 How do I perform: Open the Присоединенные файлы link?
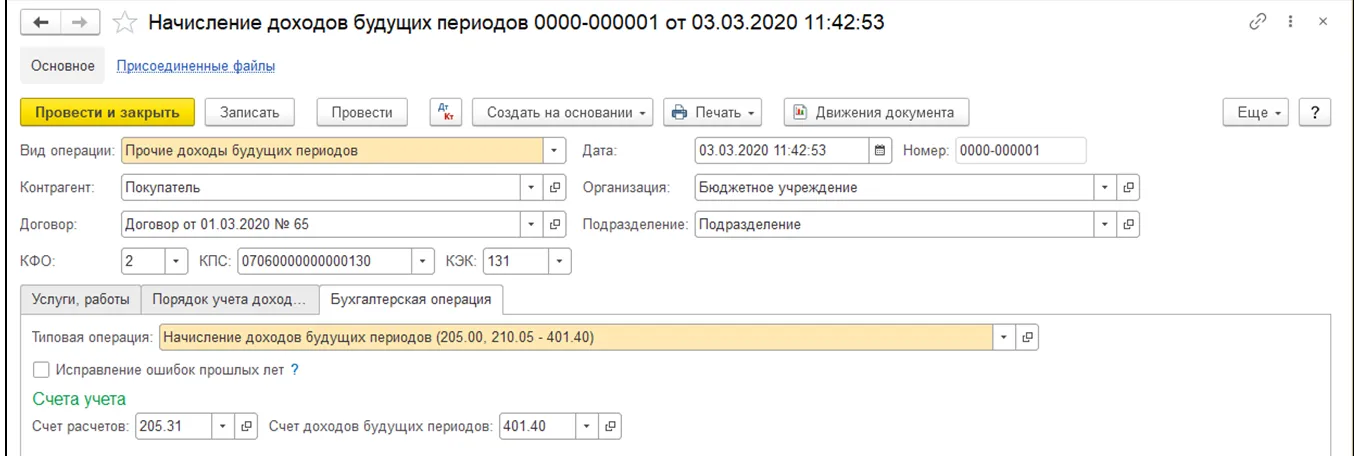[x=196, y=66]
